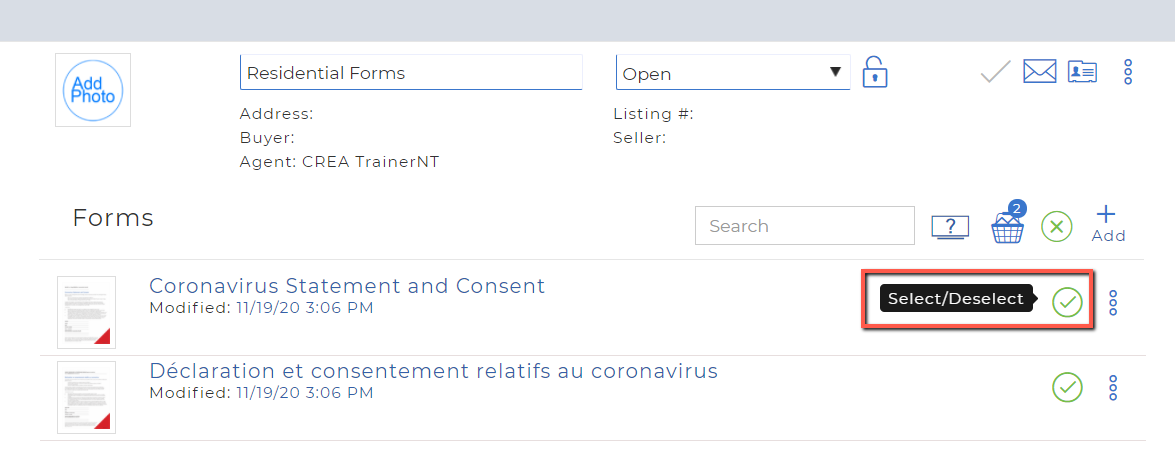Toggle selection of the Déclaration form
The height and width of the screenshot is (464, 1175).
1068,388
